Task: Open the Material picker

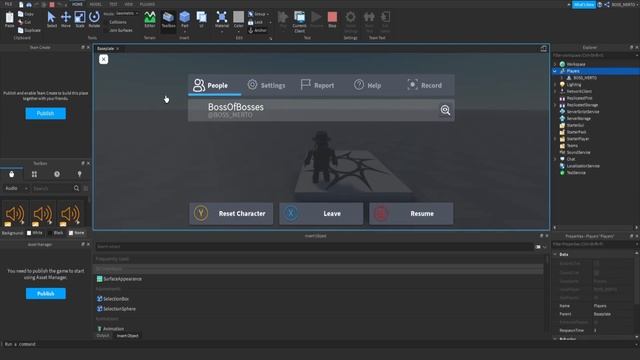Action: [222, 19]
